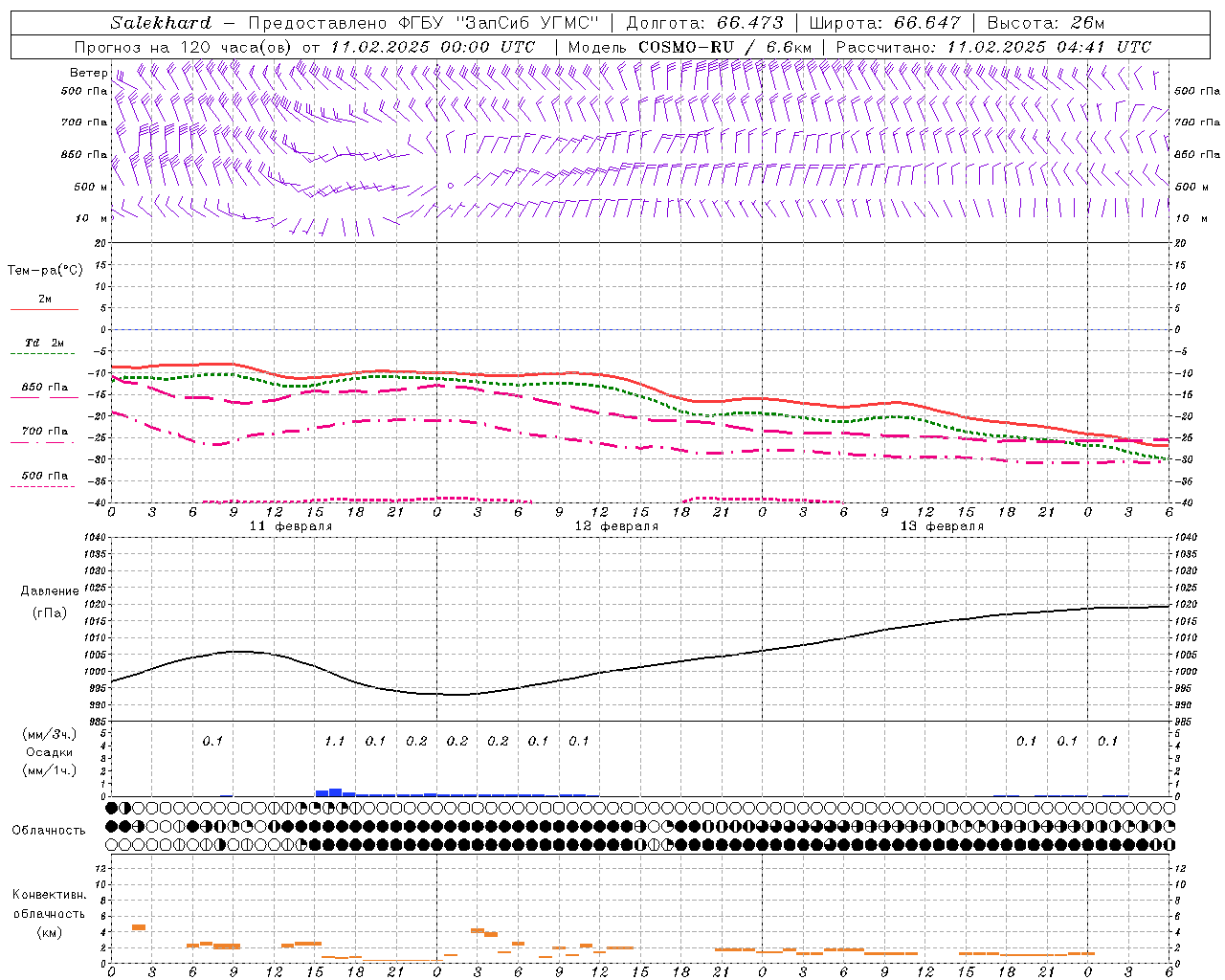
Task: Click the Широта: 66.647 value
Action: click(x=884, y=23)
